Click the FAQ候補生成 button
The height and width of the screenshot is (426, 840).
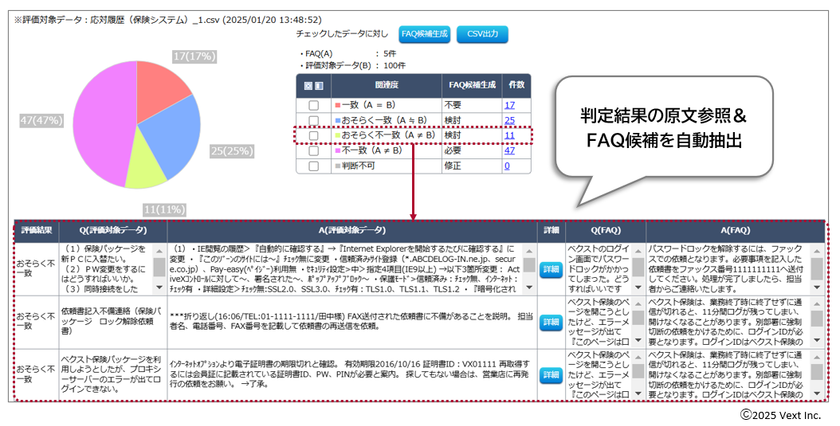click(x=424, y=34)
